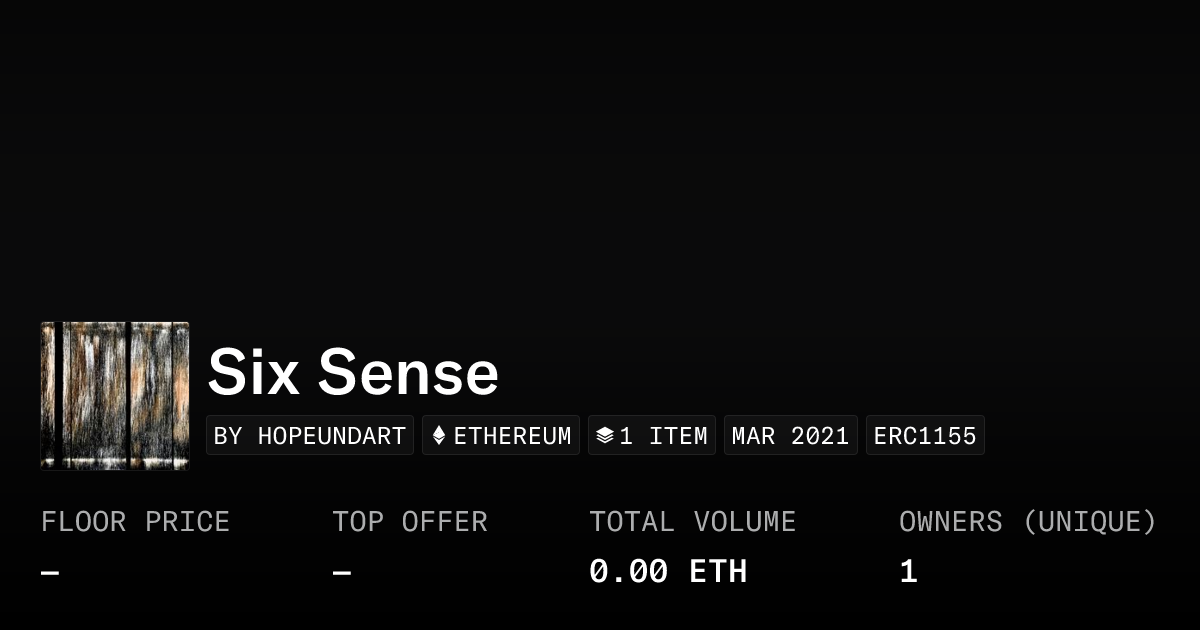Click the FLOOR PRICE label
The image size is (1200, 630).
point(135,522)
